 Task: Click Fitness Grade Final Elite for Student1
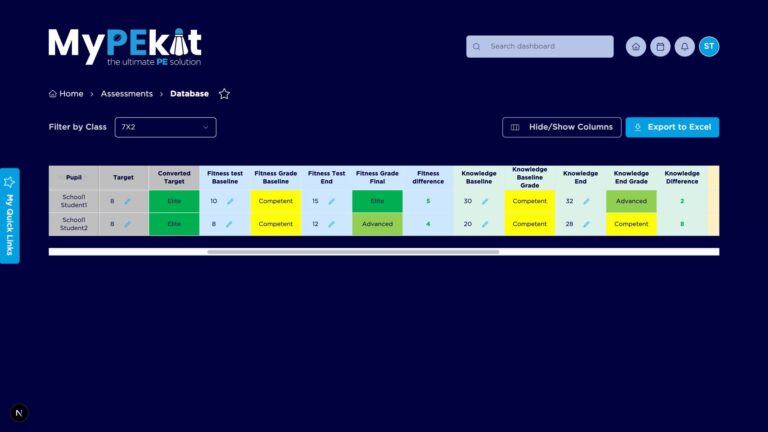[x=377, y=201]
